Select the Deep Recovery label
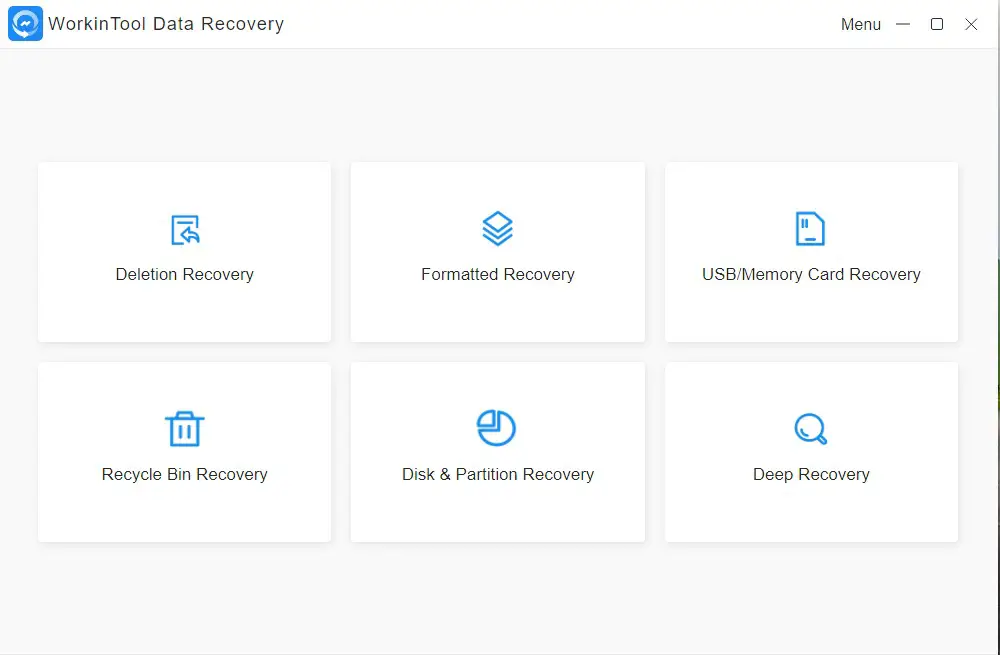 (x=811, y=475)
